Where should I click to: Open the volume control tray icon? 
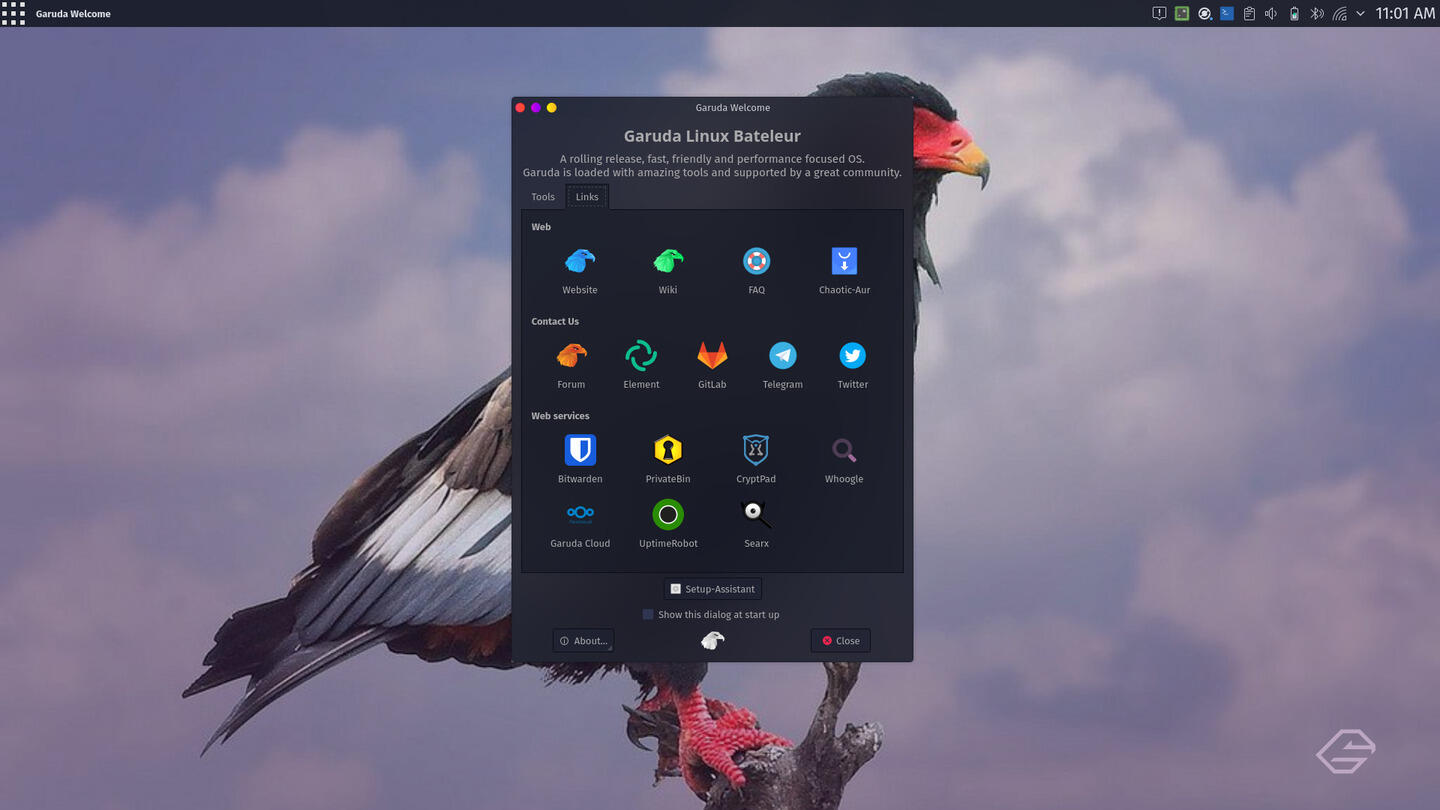pos(1271,14)
